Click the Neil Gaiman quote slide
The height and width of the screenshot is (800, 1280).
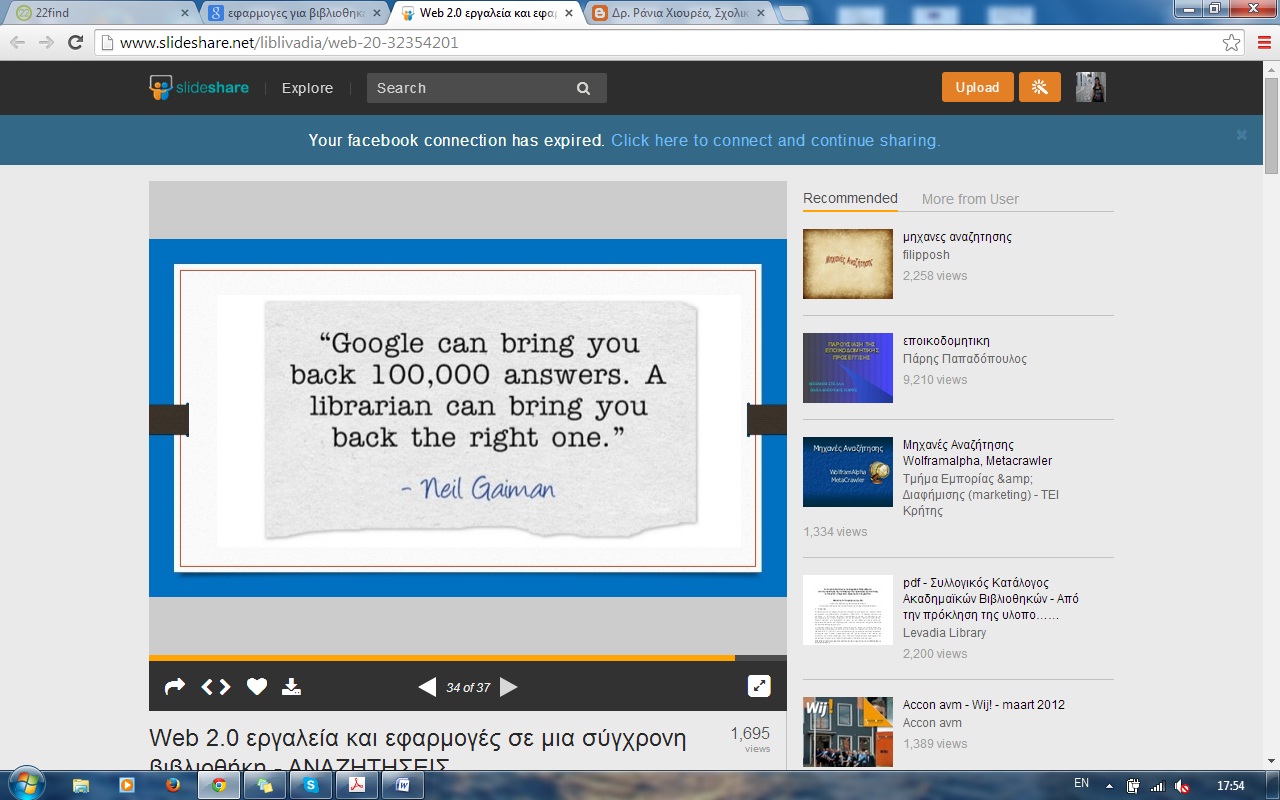(468, 418)
